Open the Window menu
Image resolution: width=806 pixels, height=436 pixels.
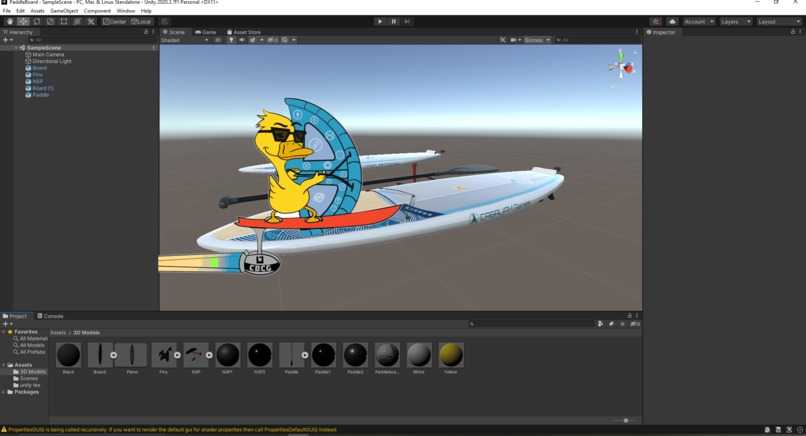[126, 11]
